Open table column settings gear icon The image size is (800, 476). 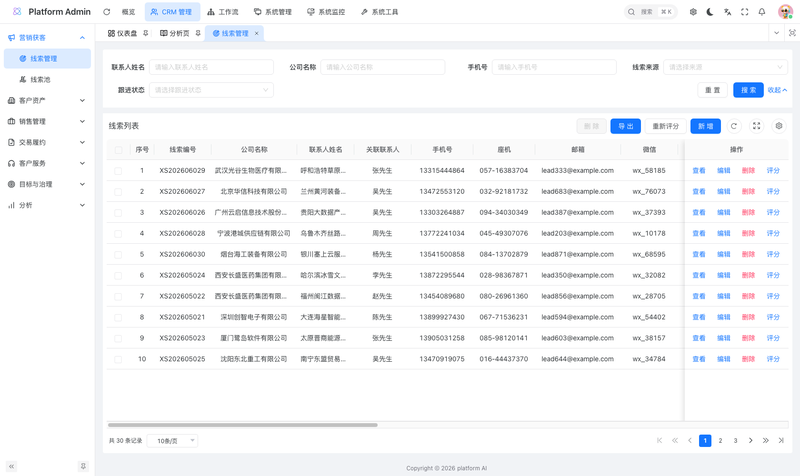(779, 126)
